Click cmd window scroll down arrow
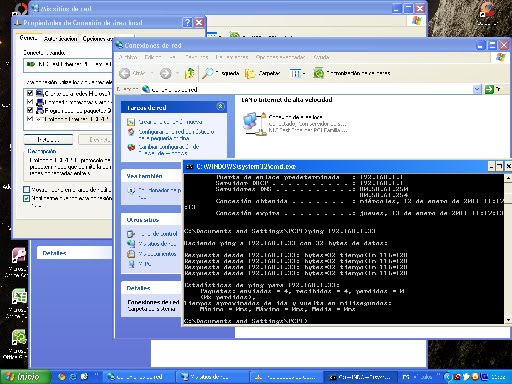512x384 pixels. pyautogui.click(x=508, y=320)
